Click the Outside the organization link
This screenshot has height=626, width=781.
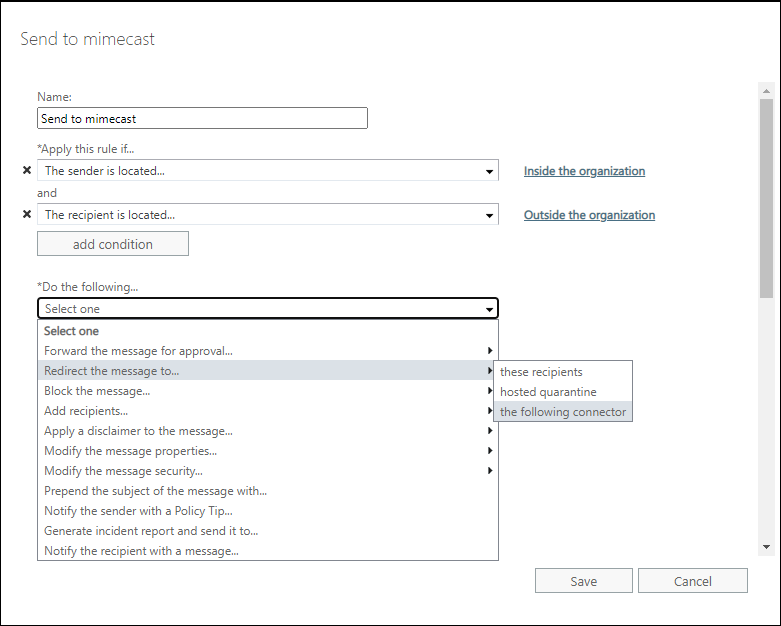pyautogui.click(x=589, y=215)
